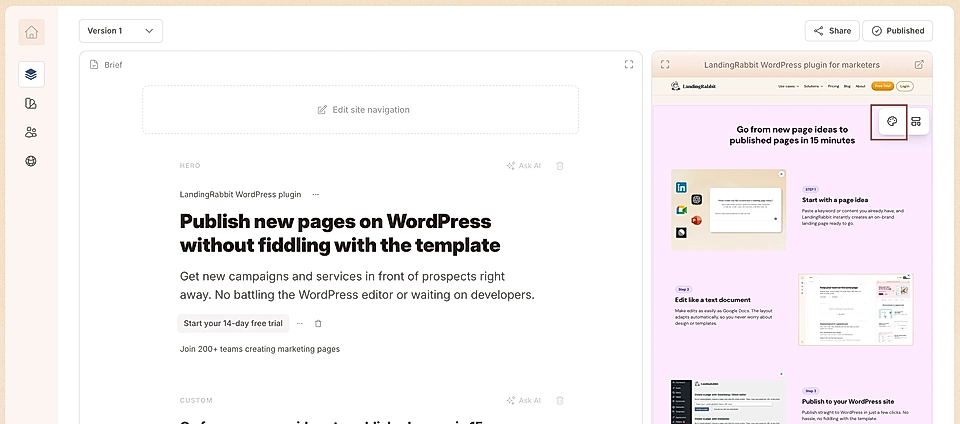Click the LandingRabbit logo in preview
Image resolution: width=960 pixels, height=424 pixels.
693,86
